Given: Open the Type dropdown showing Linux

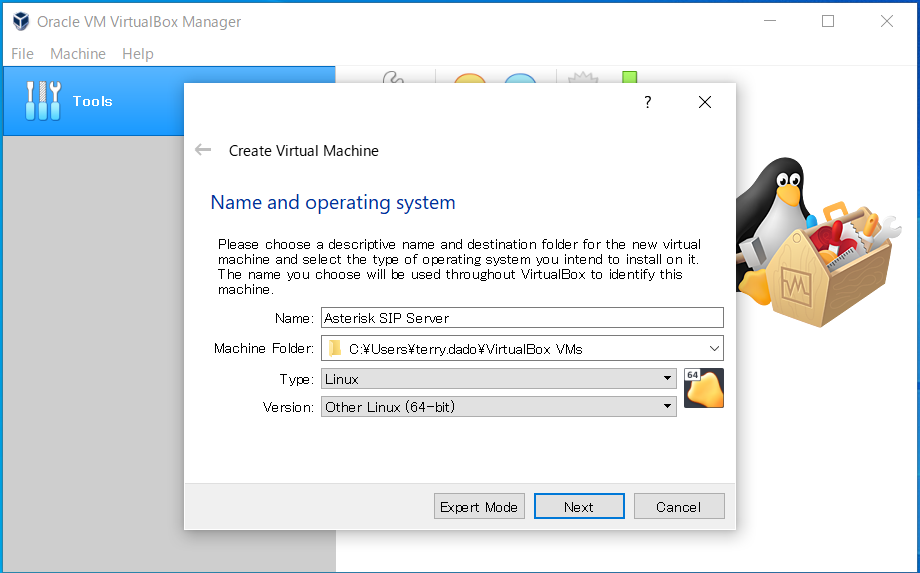Looking at the screenshot, I should point(499,379).
